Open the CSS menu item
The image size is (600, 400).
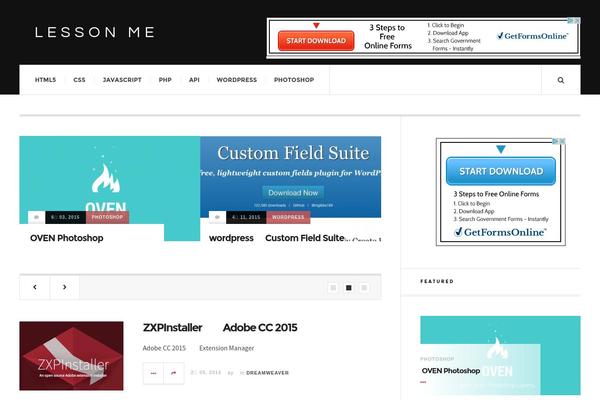tap(79, 80)
